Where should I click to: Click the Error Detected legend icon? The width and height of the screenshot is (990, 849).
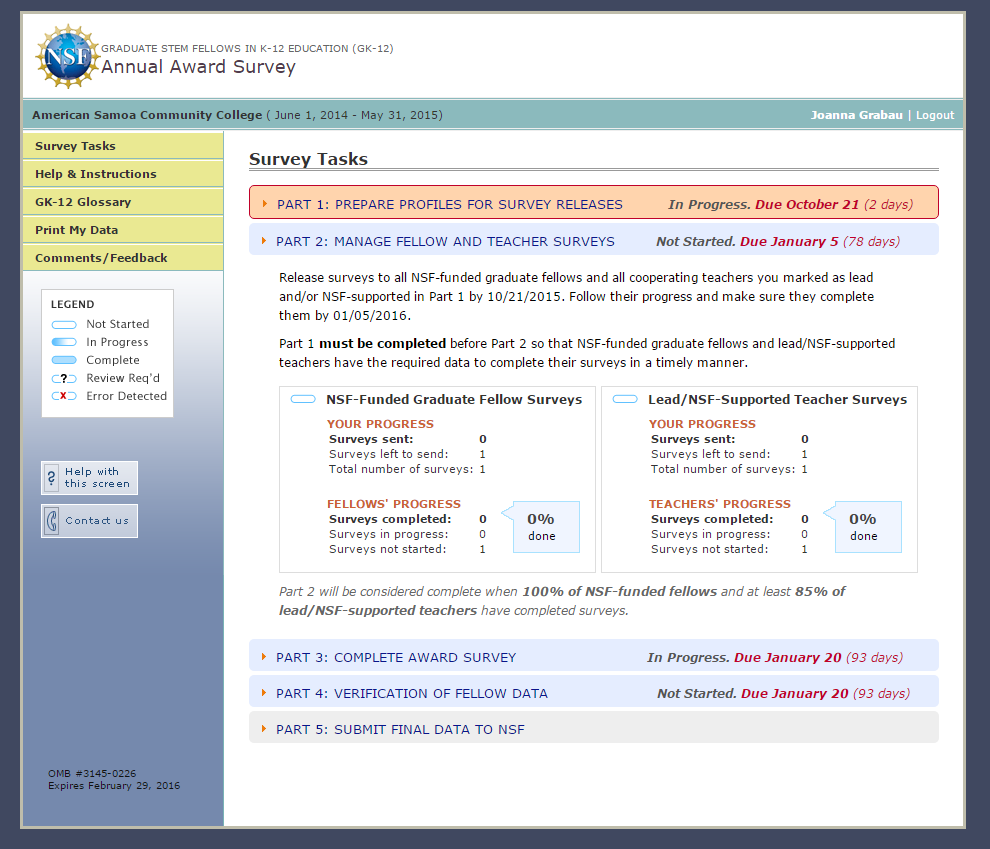(x=64, y=396)
